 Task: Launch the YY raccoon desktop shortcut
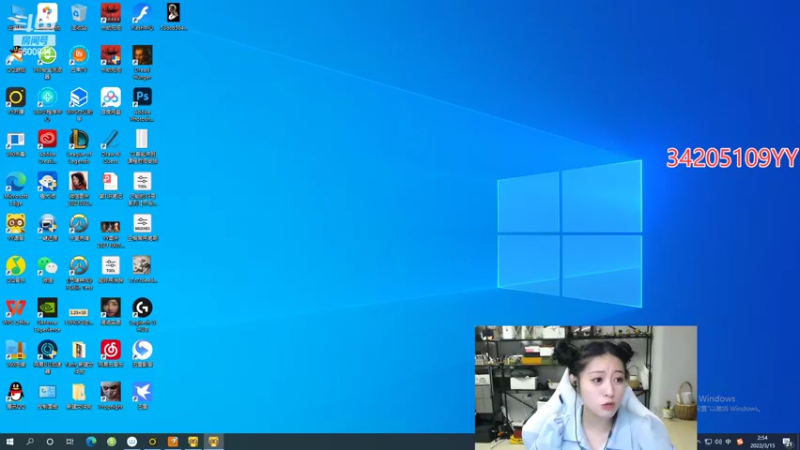[16, 228]
